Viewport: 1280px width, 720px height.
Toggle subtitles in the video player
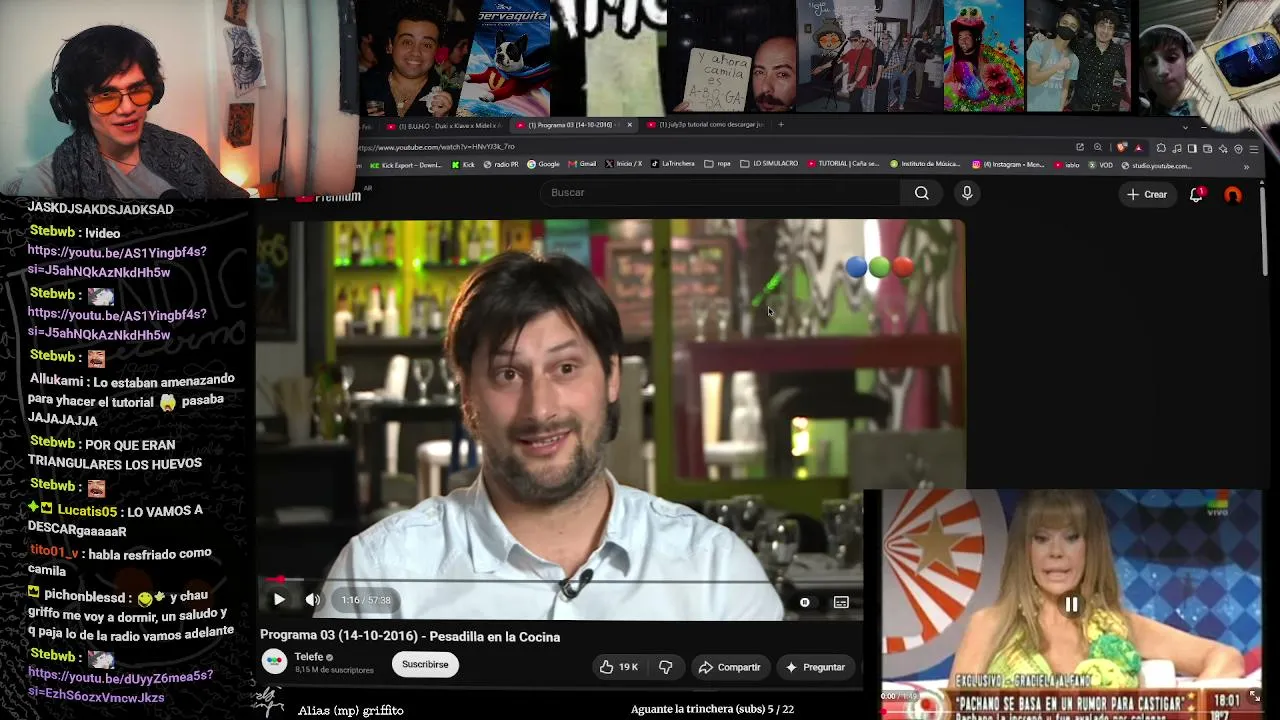click(841, 602)
